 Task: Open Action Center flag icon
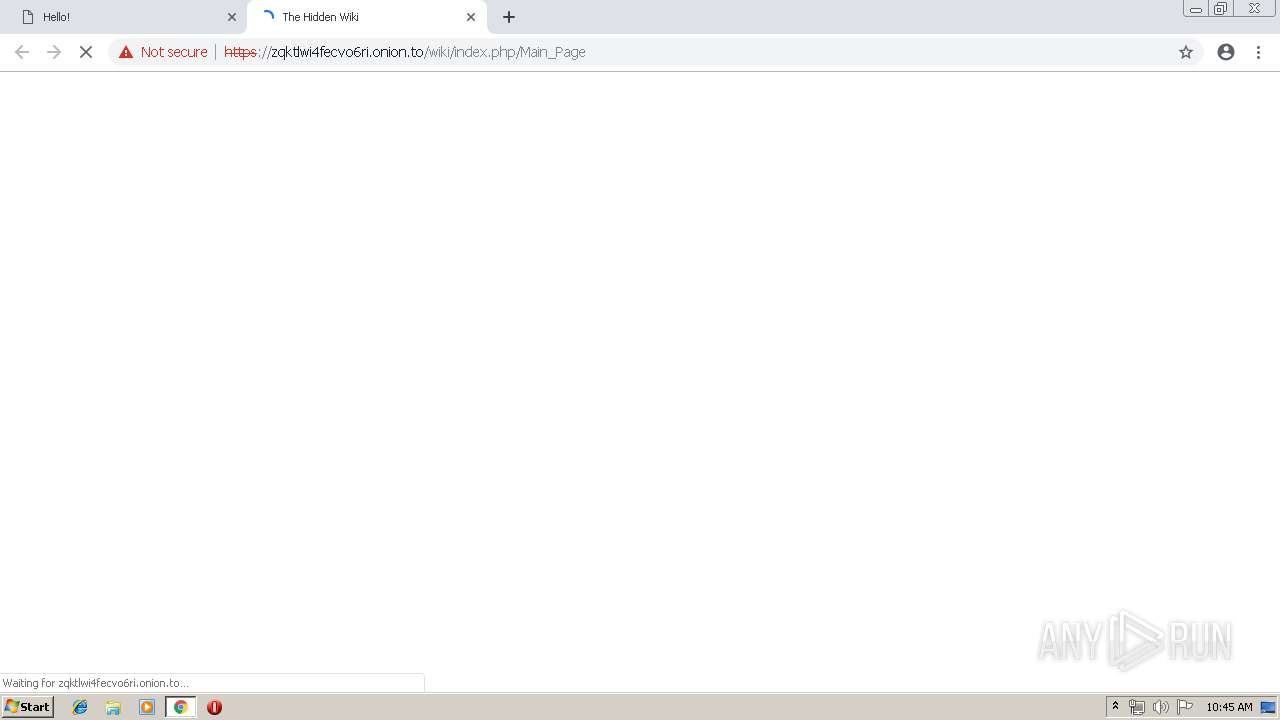coord(1185,707)
